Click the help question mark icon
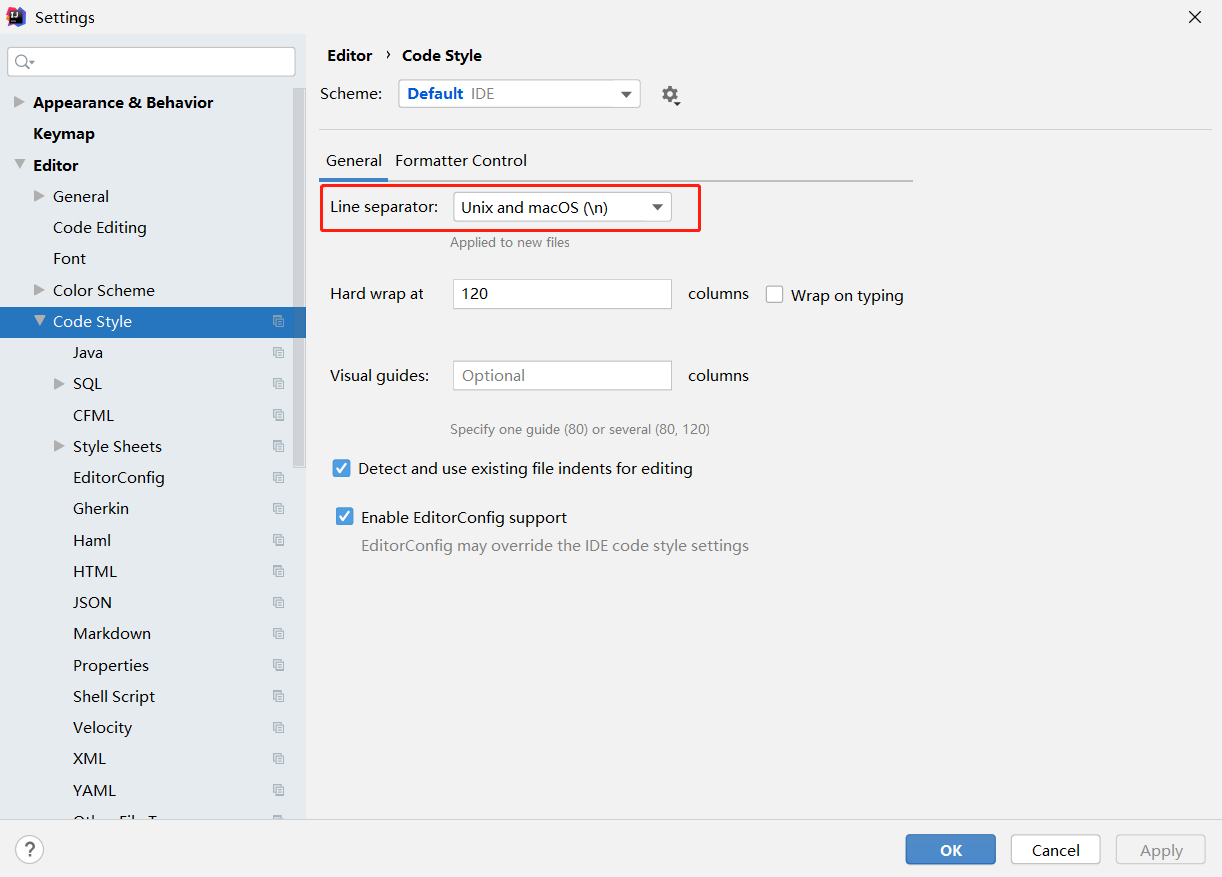This screenshot has width=1222, height=877. pyautogui.click(x=30, y=850)
